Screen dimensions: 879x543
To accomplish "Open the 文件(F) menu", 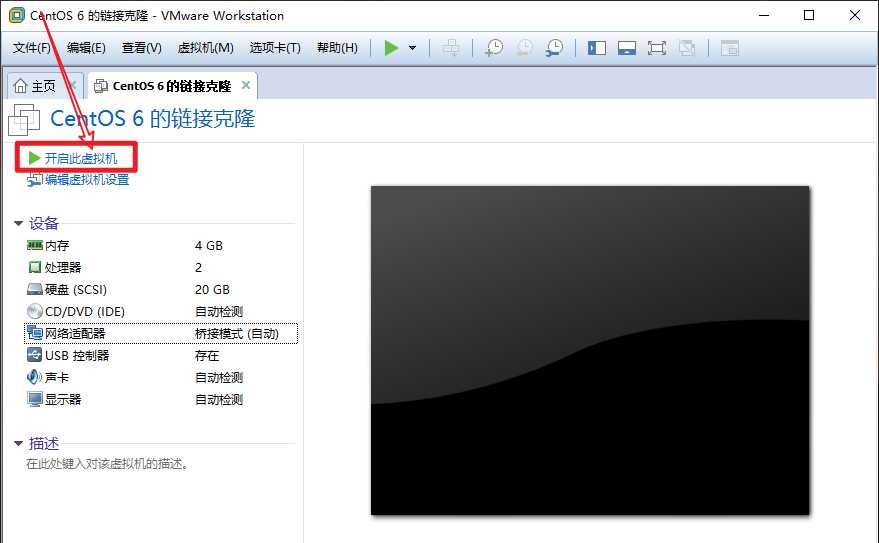I will coord(31,48).
